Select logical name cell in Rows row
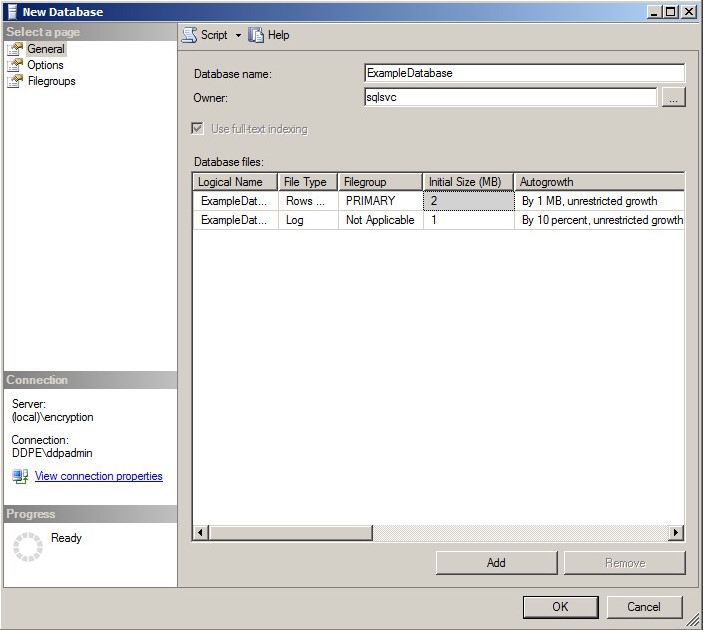This screenshot has height=630, width=703. (235, 201)
